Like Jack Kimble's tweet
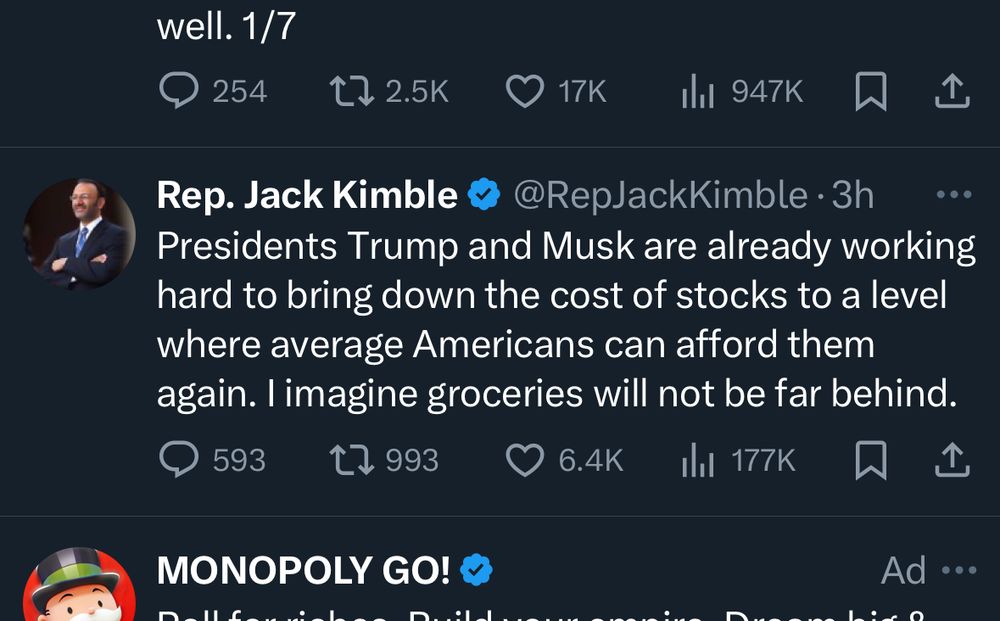This screenshot has height=621, width=1000. (525, 460)
